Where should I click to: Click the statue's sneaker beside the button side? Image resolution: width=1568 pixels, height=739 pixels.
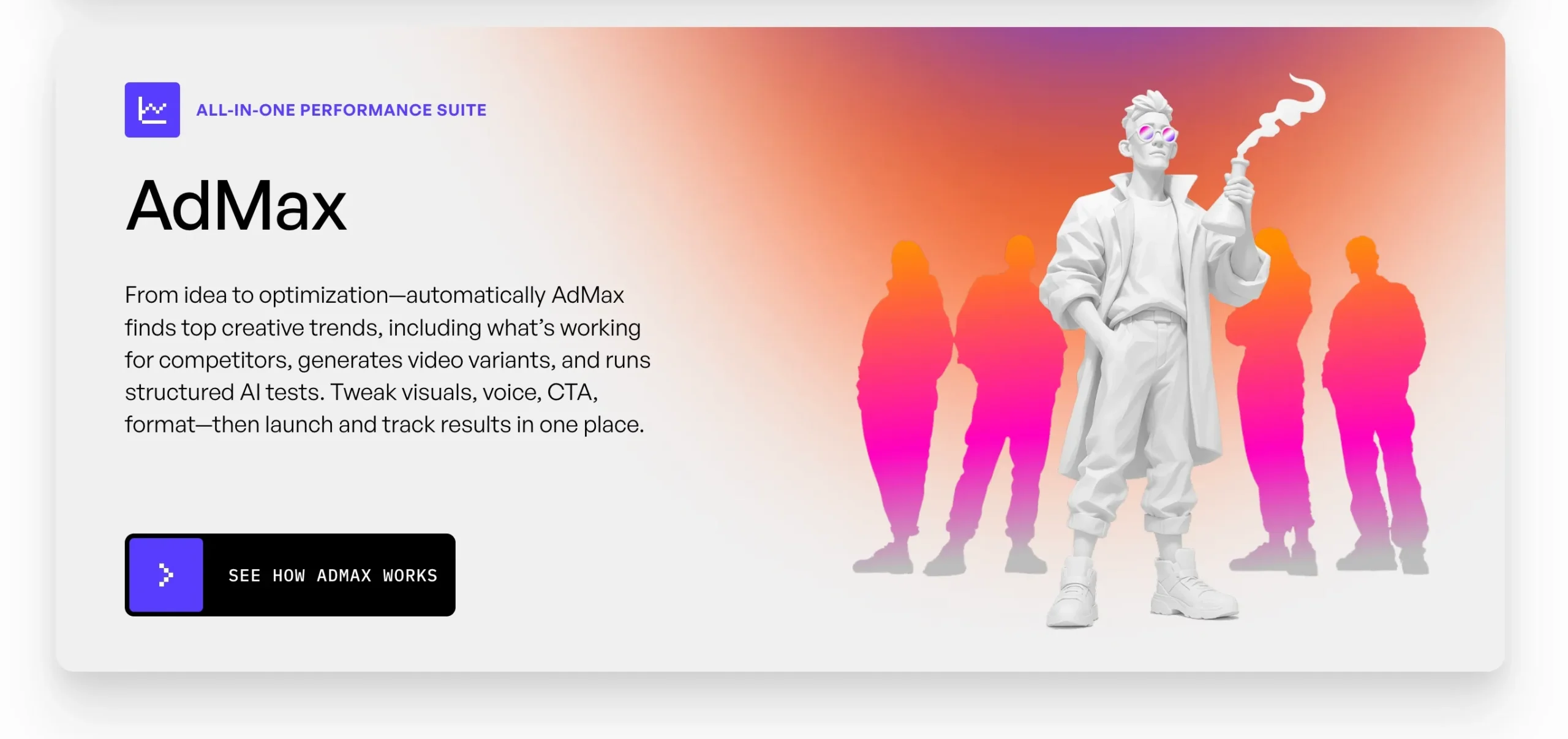click(x=1073, y=592)
